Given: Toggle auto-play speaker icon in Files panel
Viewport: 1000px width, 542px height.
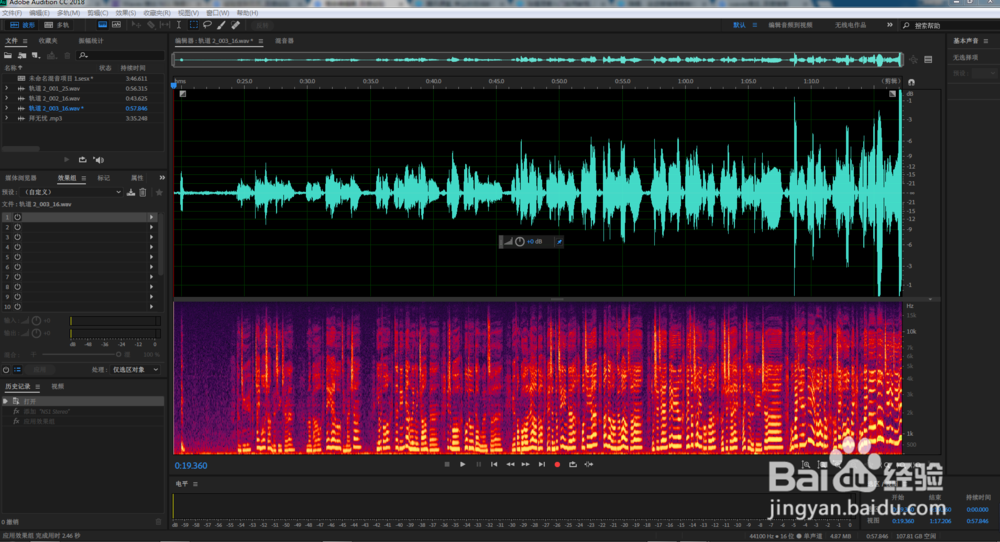Looking at the screenshot, I should tap(98, 159).
